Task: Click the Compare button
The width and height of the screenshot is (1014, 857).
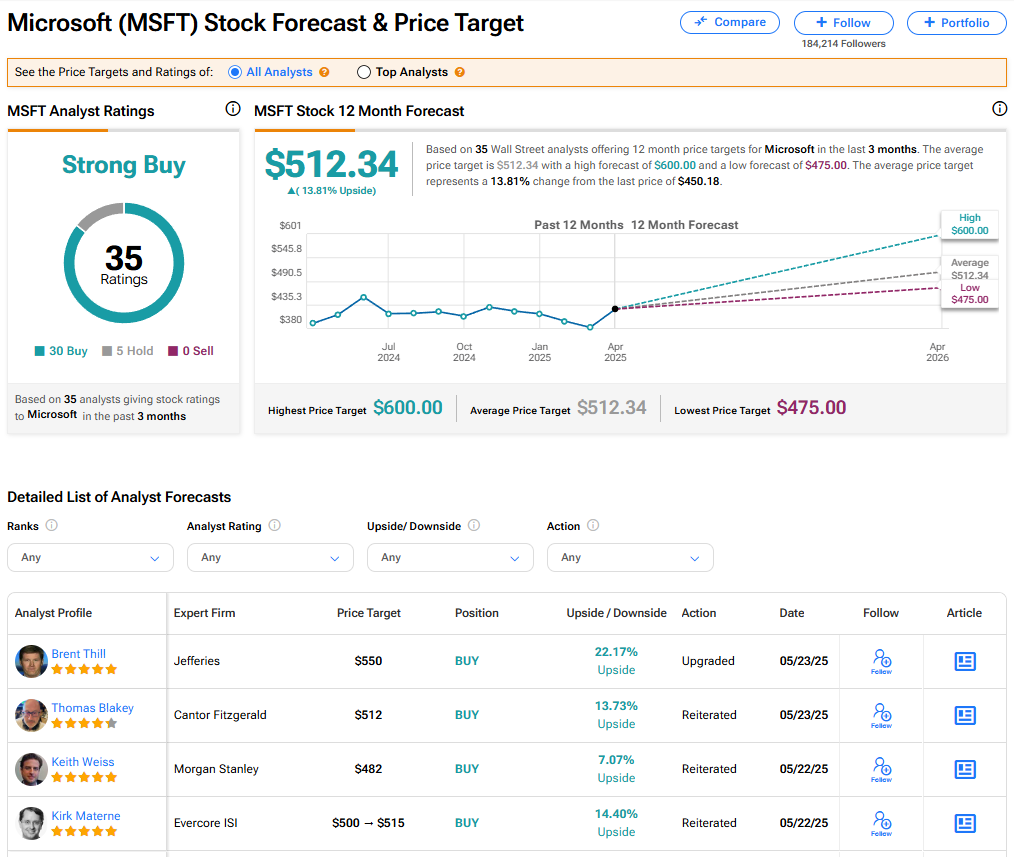Action: pyautogui.click(x=730, y=22)
